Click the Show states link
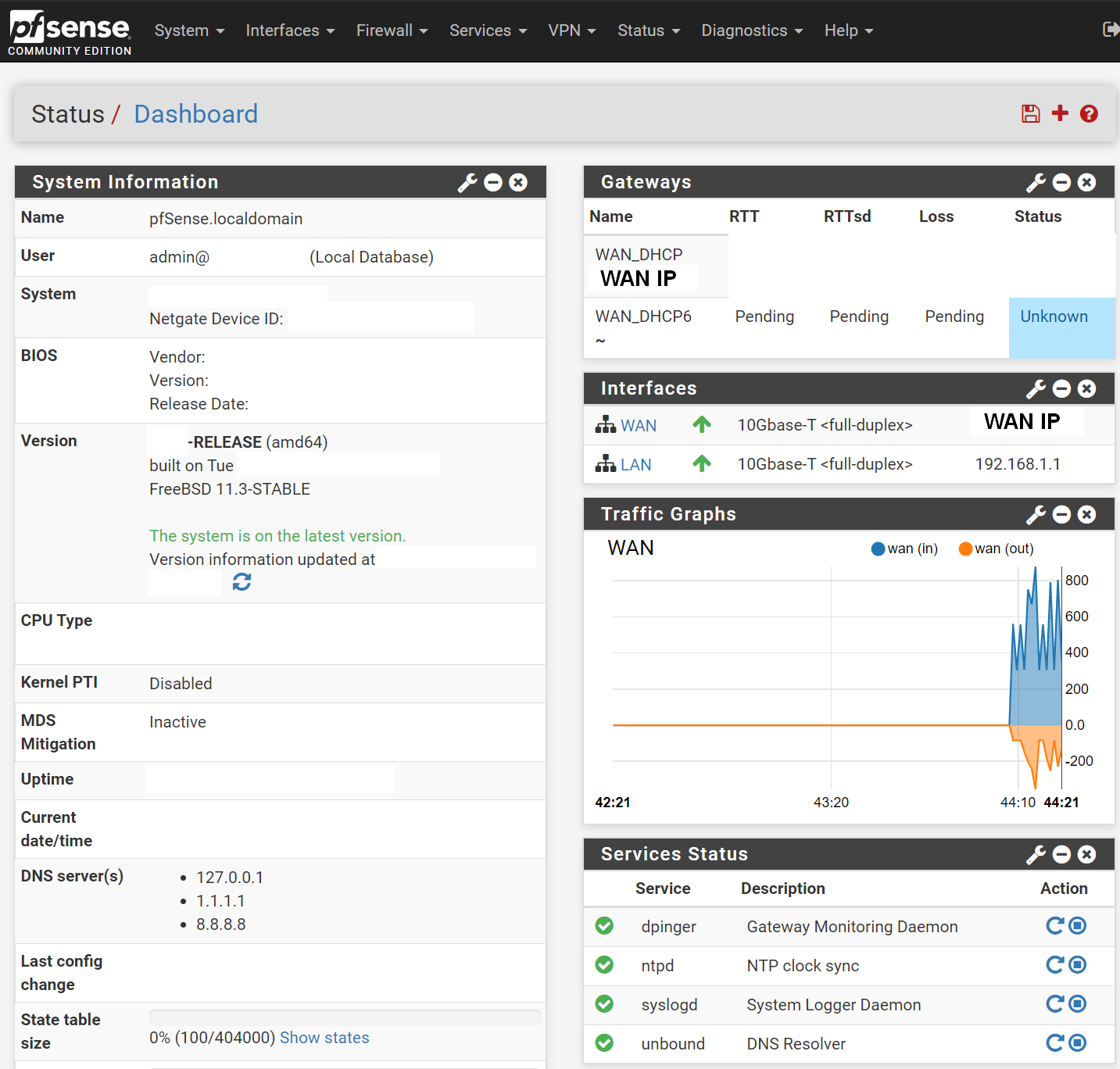 324,1038
